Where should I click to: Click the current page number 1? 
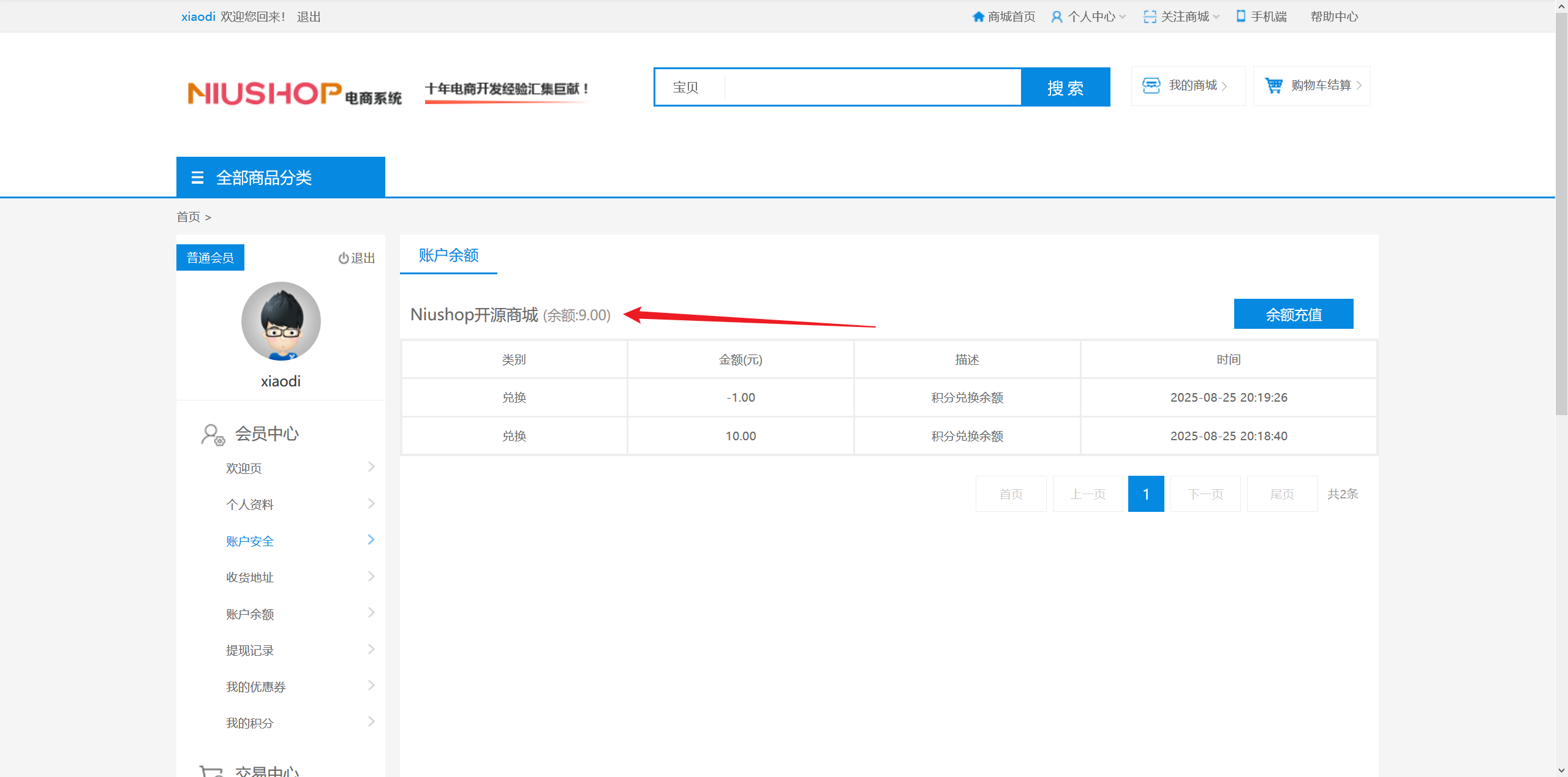(1145, 494)
